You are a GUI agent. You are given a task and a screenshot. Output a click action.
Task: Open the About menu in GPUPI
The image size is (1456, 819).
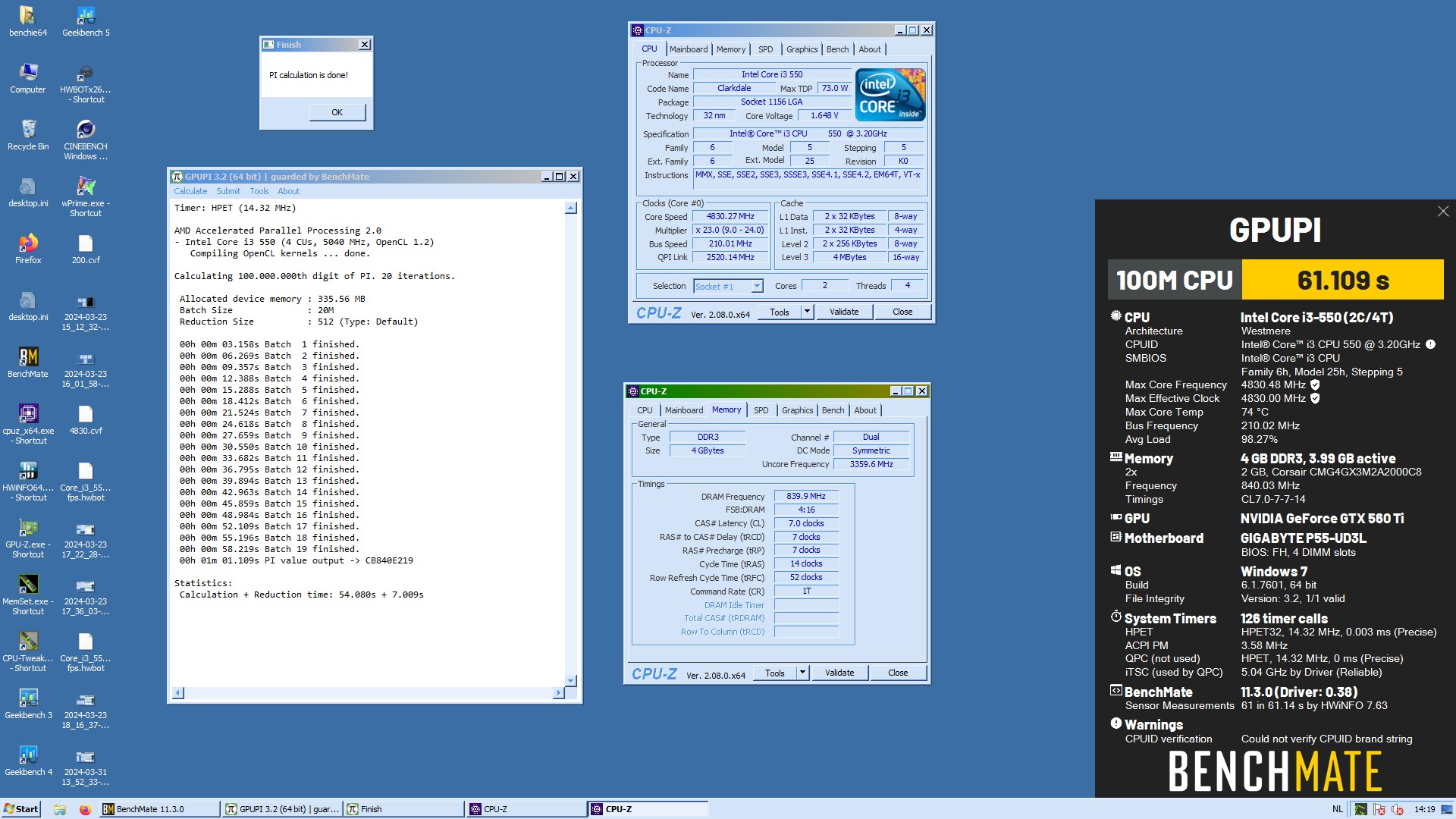click(x=288, y=191)
